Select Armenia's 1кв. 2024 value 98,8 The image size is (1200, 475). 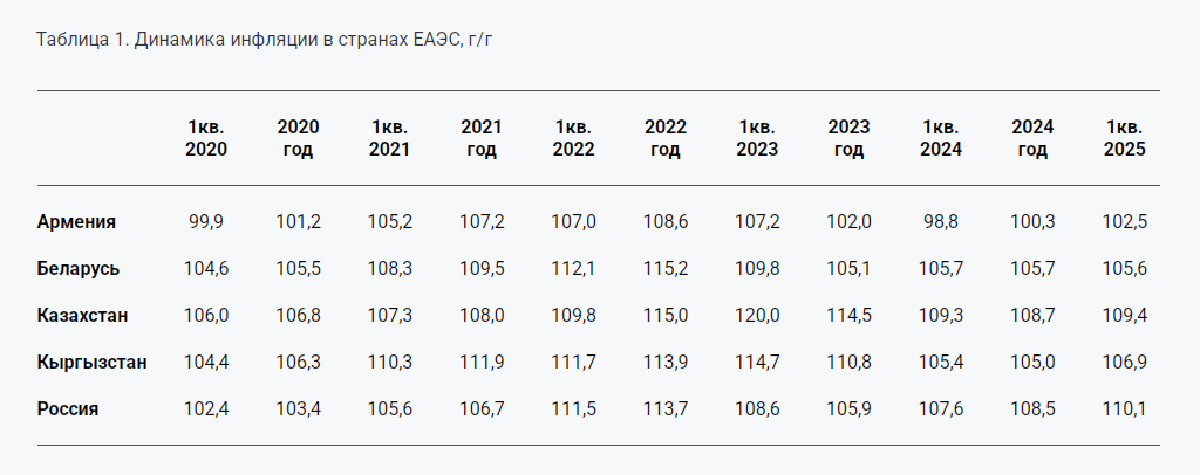click(x=941, y=222)
